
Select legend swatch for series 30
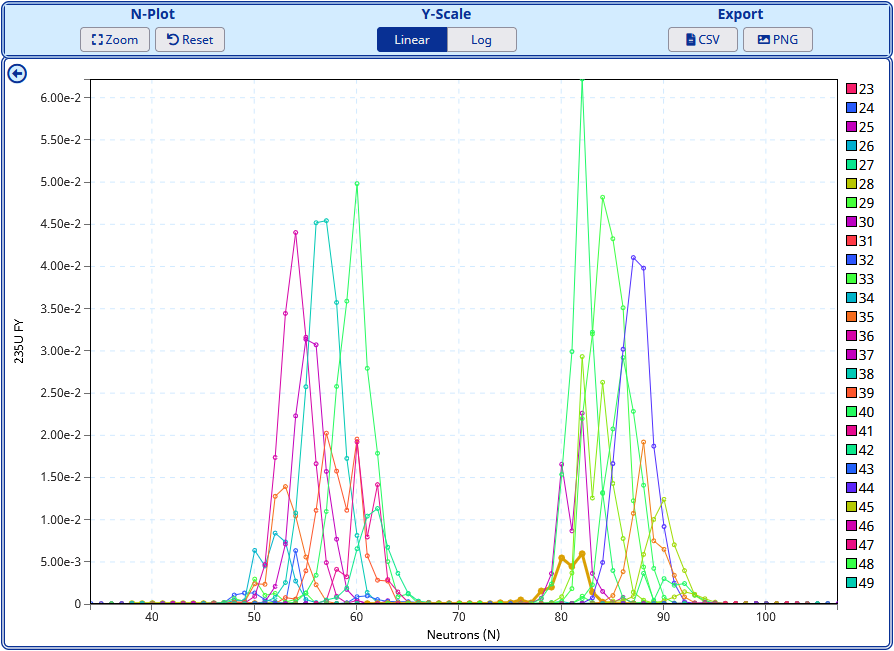coord(851,222)
